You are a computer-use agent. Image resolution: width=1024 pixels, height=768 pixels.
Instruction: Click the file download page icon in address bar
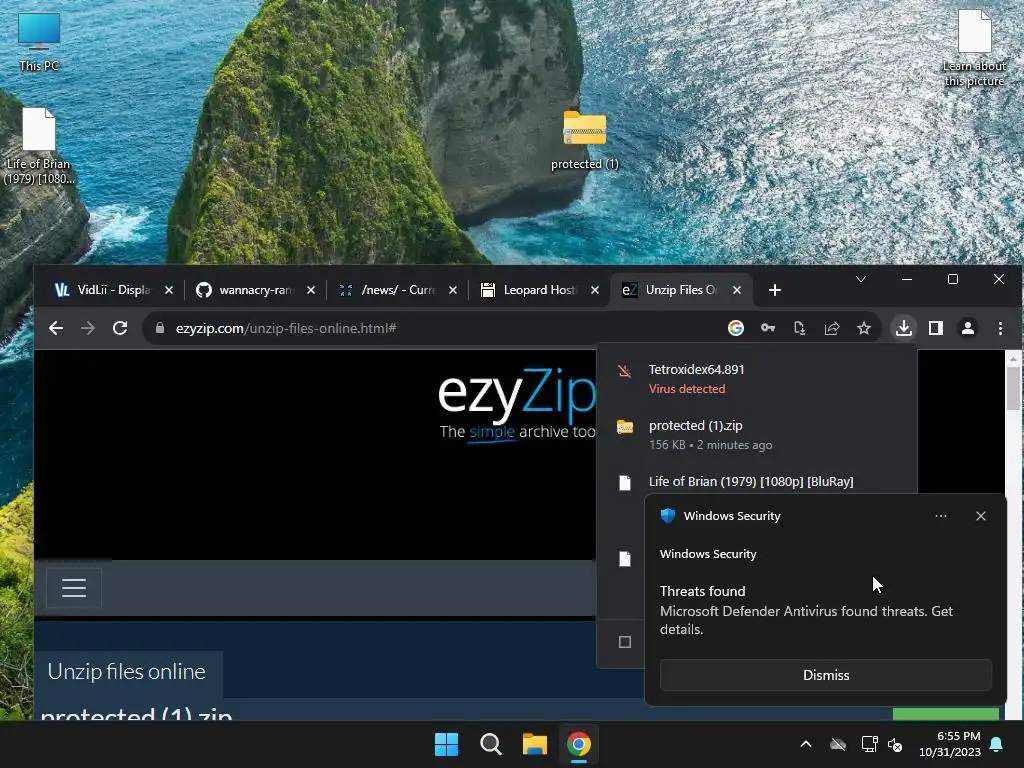point(799,328)
